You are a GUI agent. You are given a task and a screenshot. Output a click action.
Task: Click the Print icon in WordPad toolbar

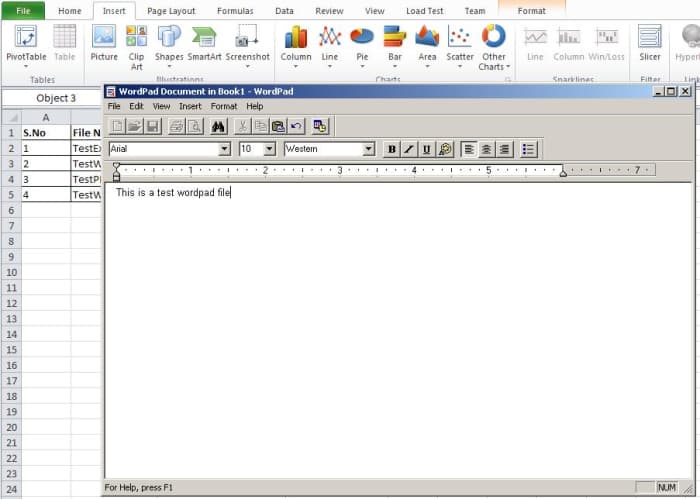click(177, 126)
